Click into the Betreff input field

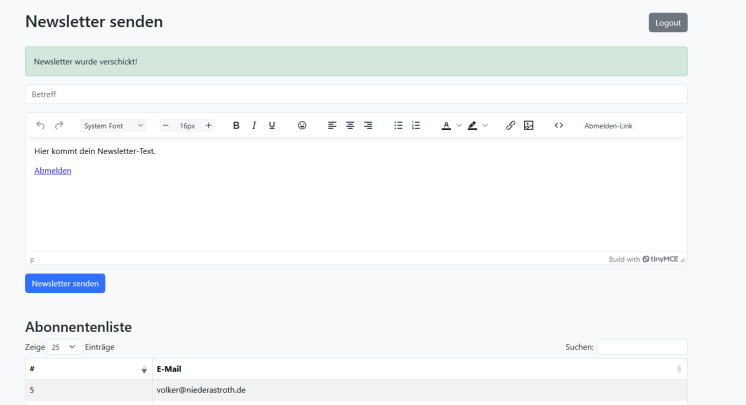click(x=356, y=94)
